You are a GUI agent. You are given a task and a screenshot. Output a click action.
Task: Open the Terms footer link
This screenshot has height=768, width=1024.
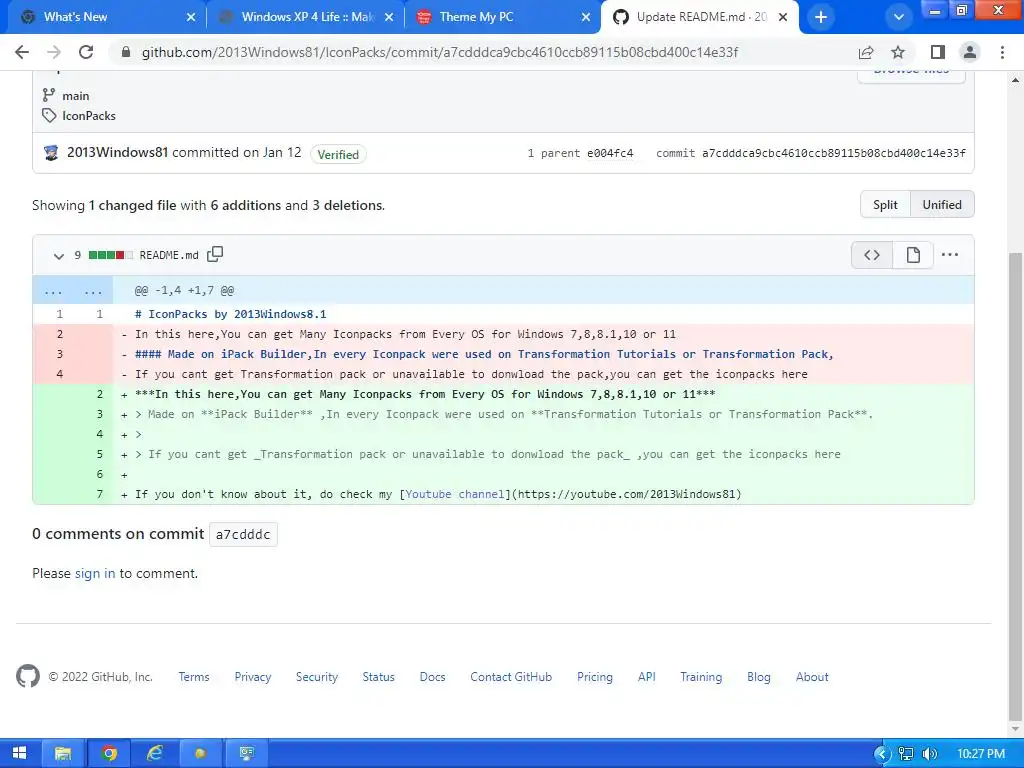194,677
